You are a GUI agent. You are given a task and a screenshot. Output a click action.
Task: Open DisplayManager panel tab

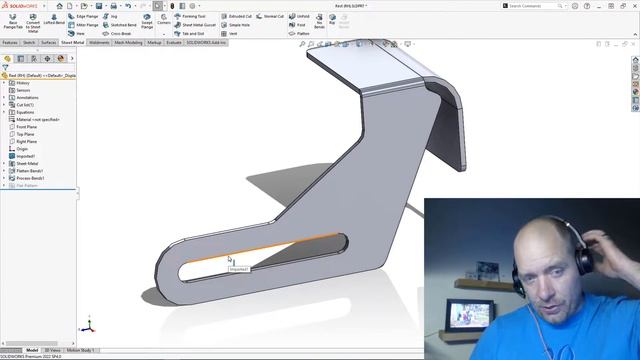[x=61, y=59]
